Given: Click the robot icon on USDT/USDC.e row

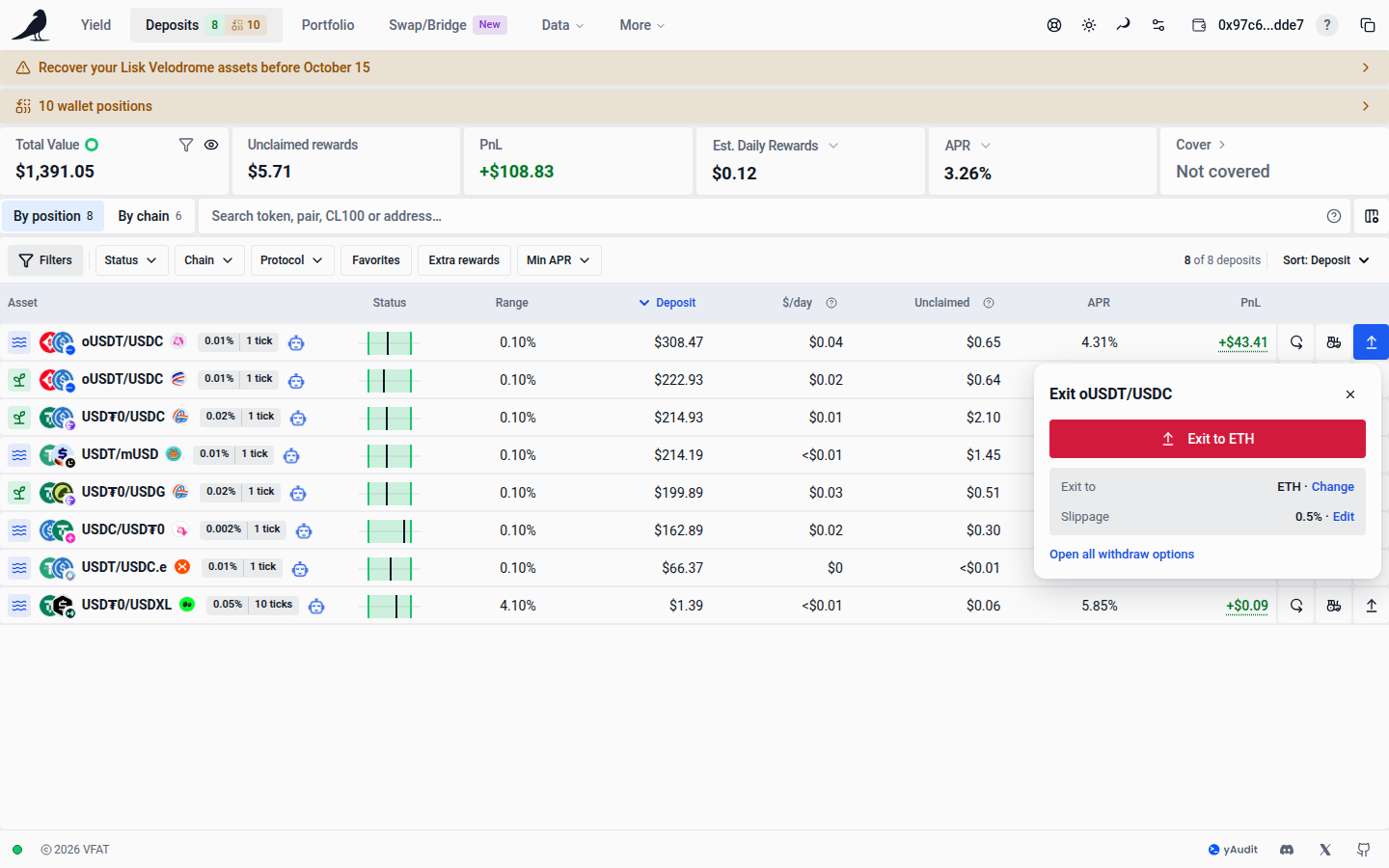Looking at the screenshot, I should [300, 569].
